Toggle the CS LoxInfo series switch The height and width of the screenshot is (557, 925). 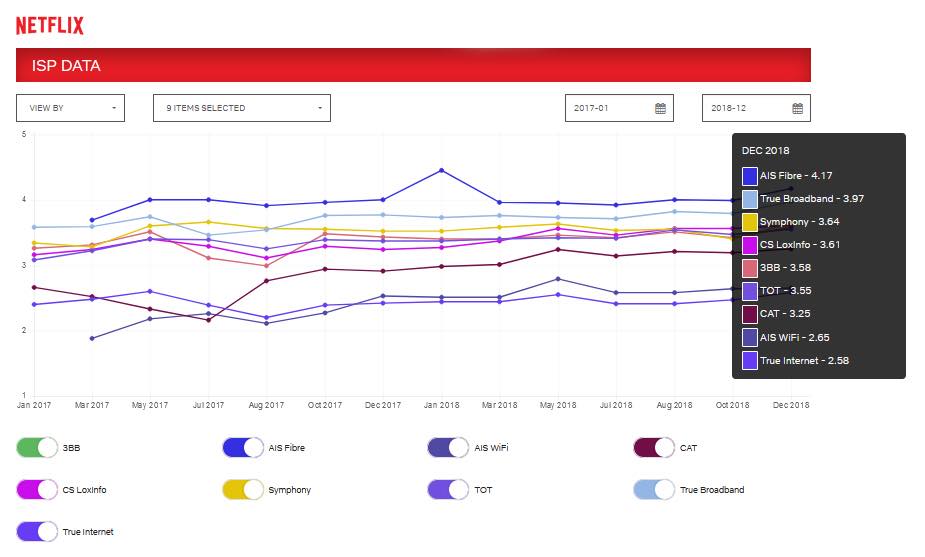(x=37, y=490)
